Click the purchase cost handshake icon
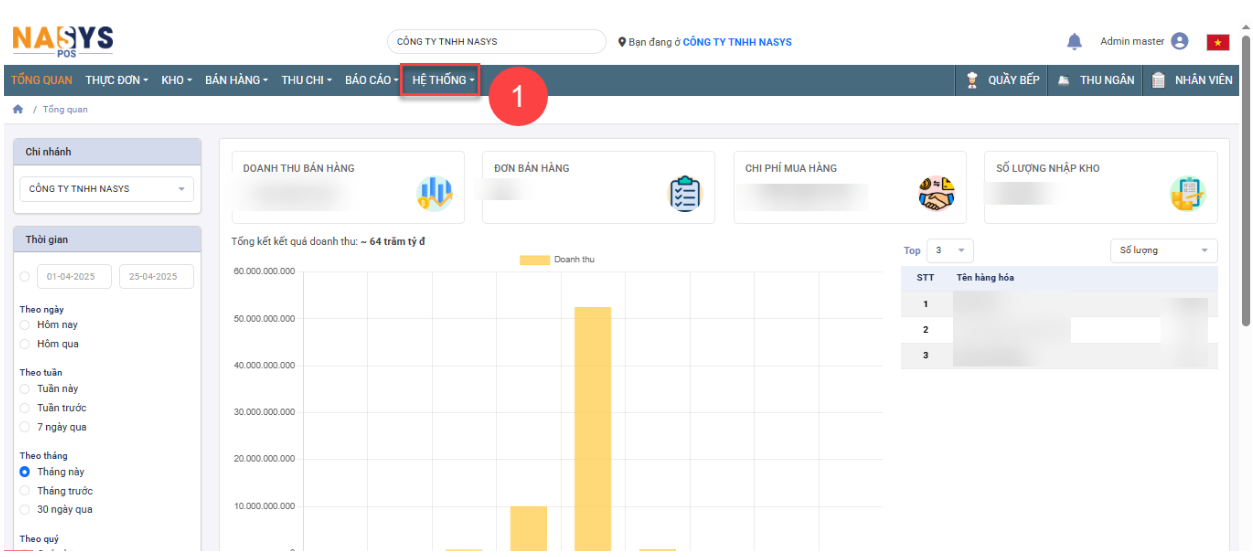The width and height of the screenshot is (1253, 557). pyautogui.click(x=936, y=193)
